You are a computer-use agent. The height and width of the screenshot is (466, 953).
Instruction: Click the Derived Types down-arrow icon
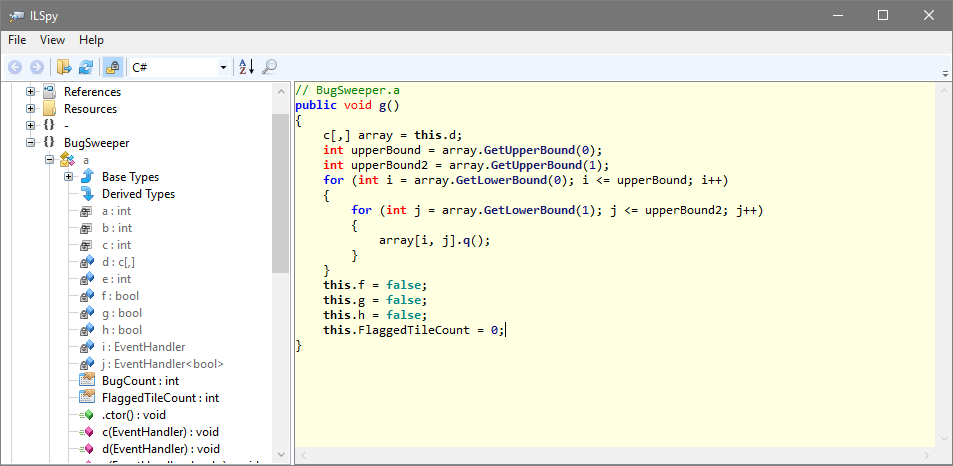pos(87,194)
